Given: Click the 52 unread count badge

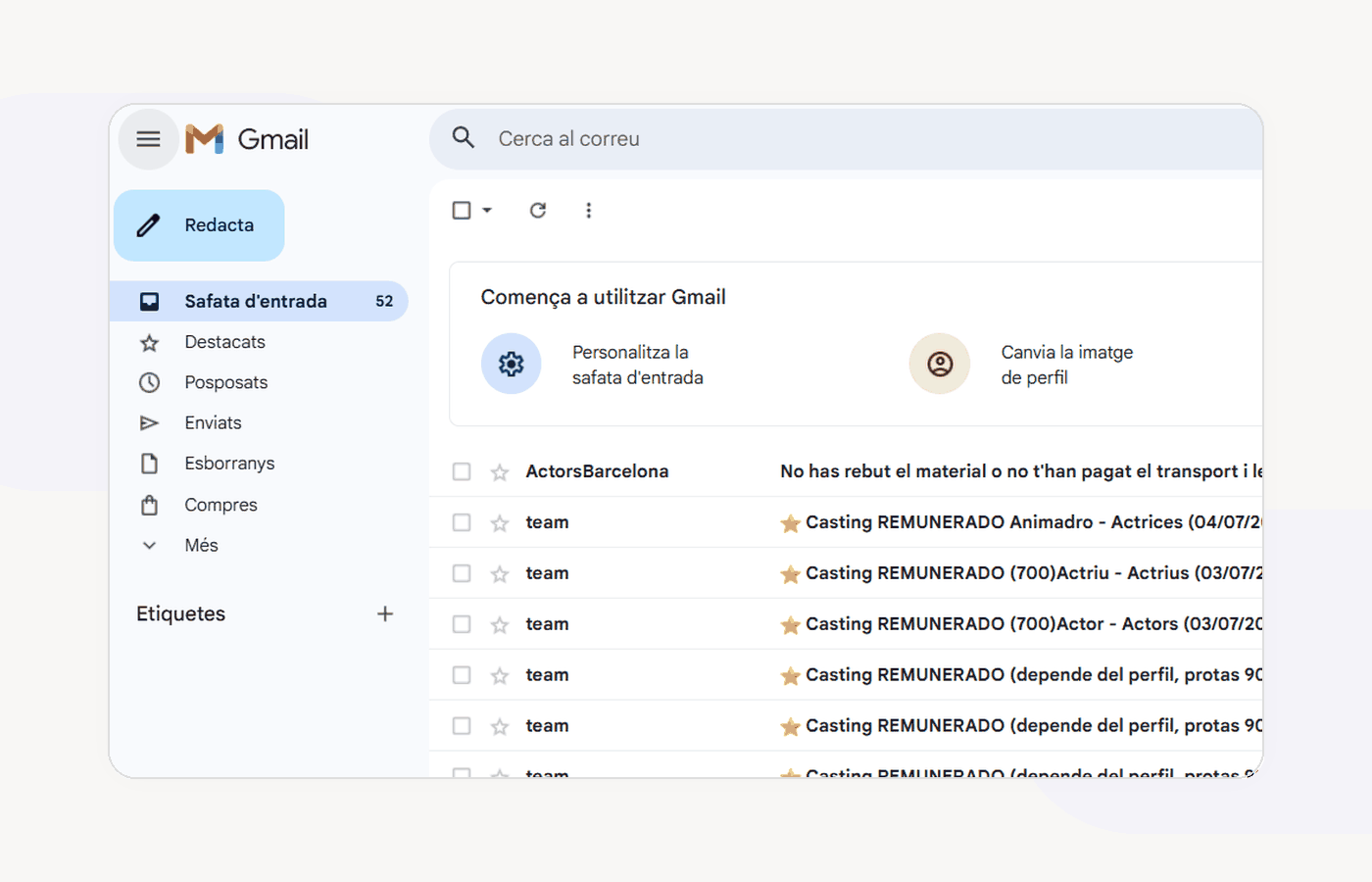Looking at the screenshot, I should pos(384,301).
